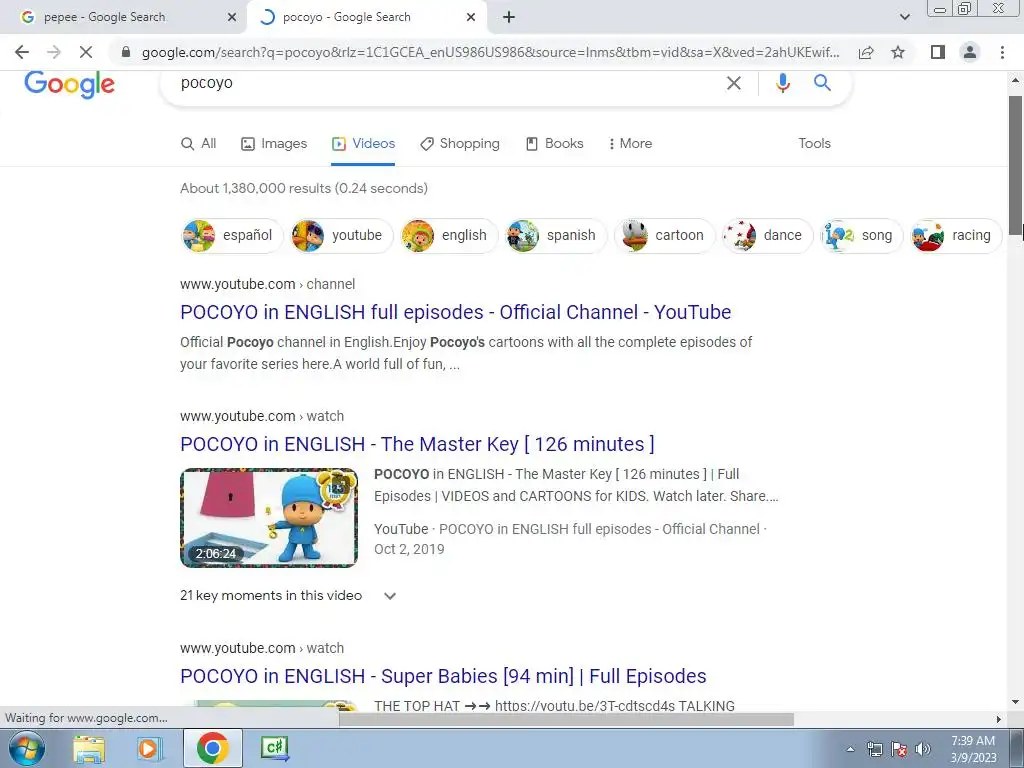Show hidden system tray icons
The width and height of the screenshot is (1024, 768).
pos(850,749)
